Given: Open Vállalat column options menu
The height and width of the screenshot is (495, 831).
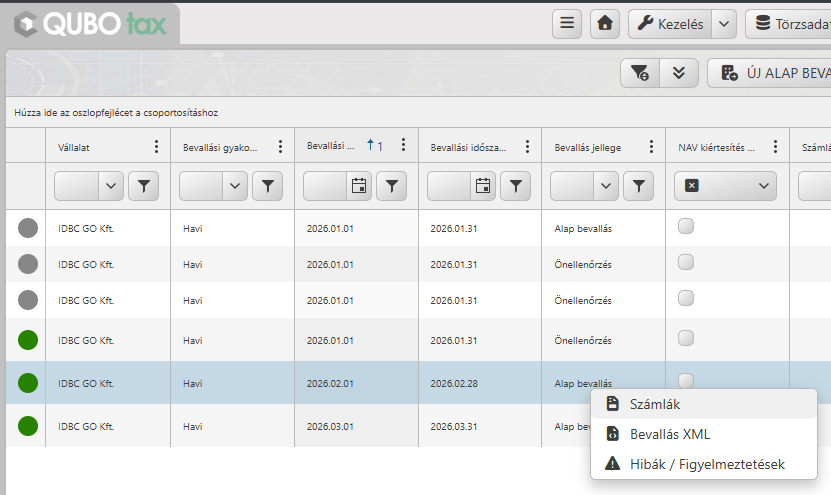Looking at the screenshot, I should tap(156, 147).
